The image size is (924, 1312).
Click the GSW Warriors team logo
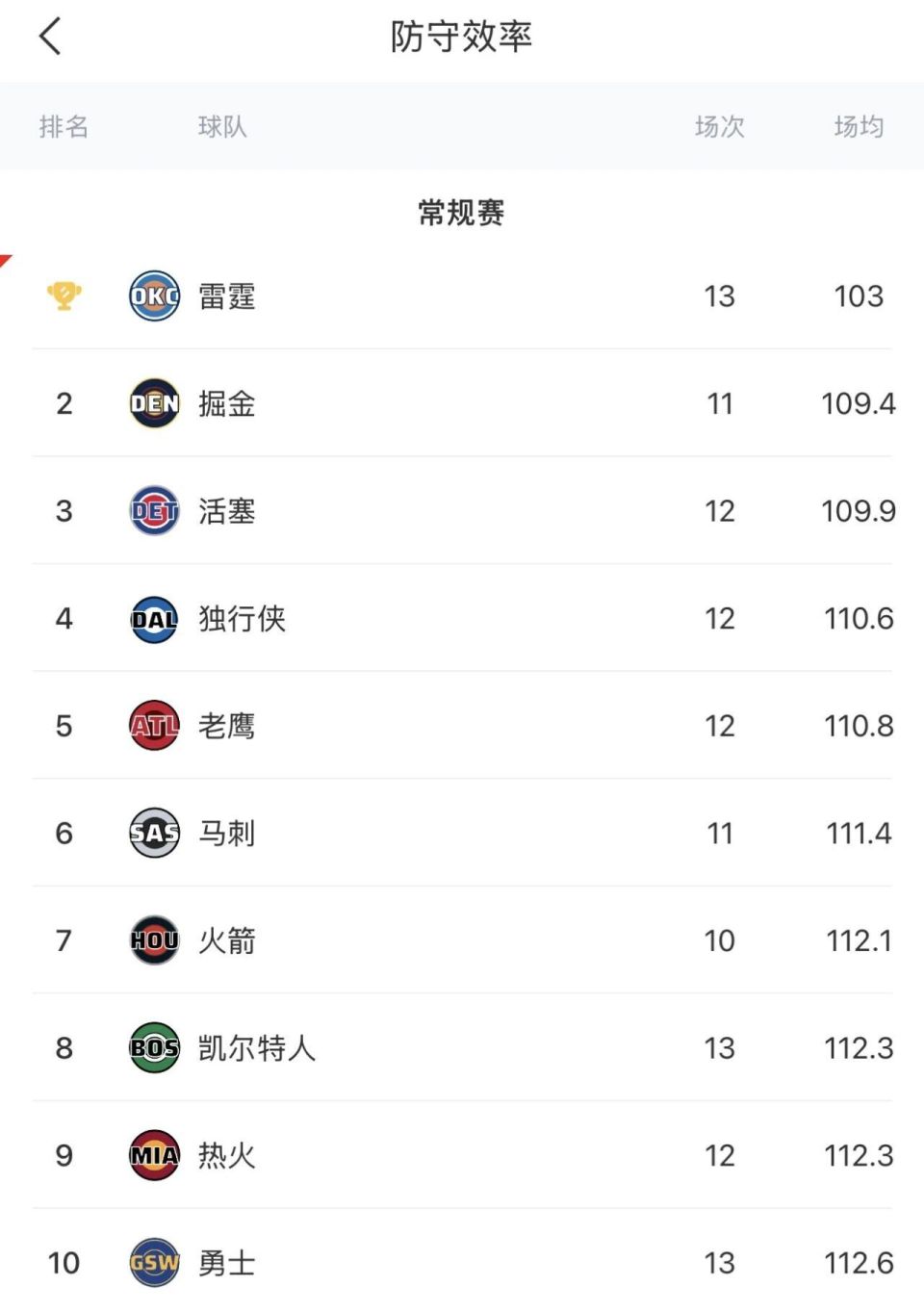click(154, 1263)
